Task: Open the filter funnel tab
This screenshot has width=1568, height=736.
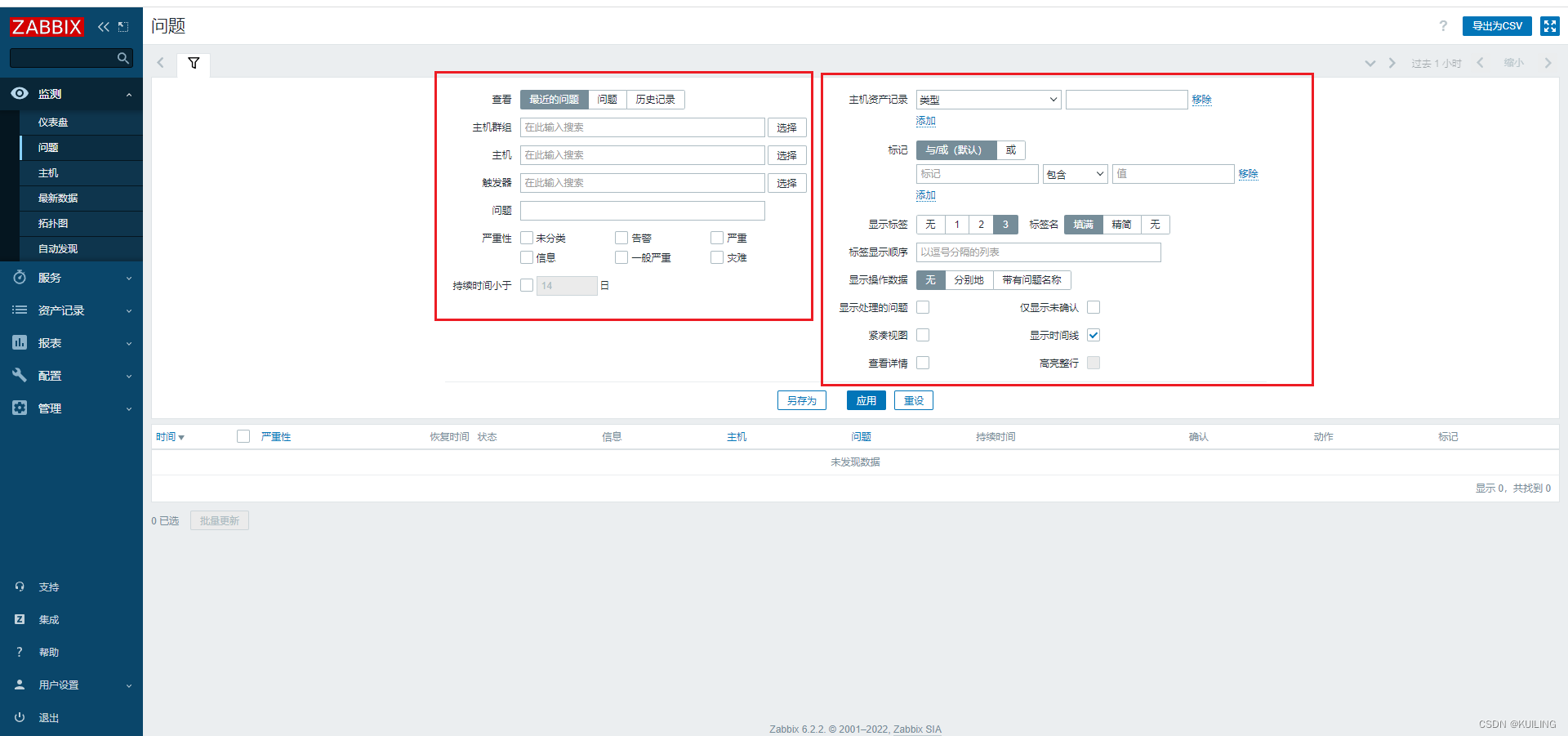Action: [x=194, y=64]
